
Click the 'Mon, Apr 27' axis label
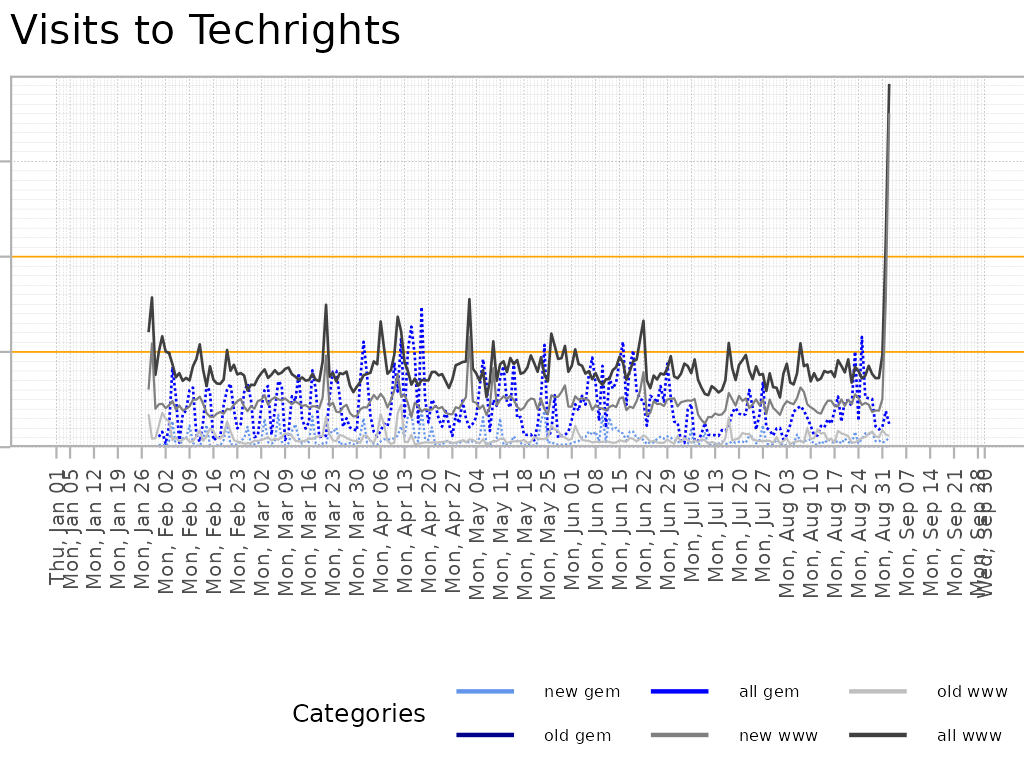point(452,530)
